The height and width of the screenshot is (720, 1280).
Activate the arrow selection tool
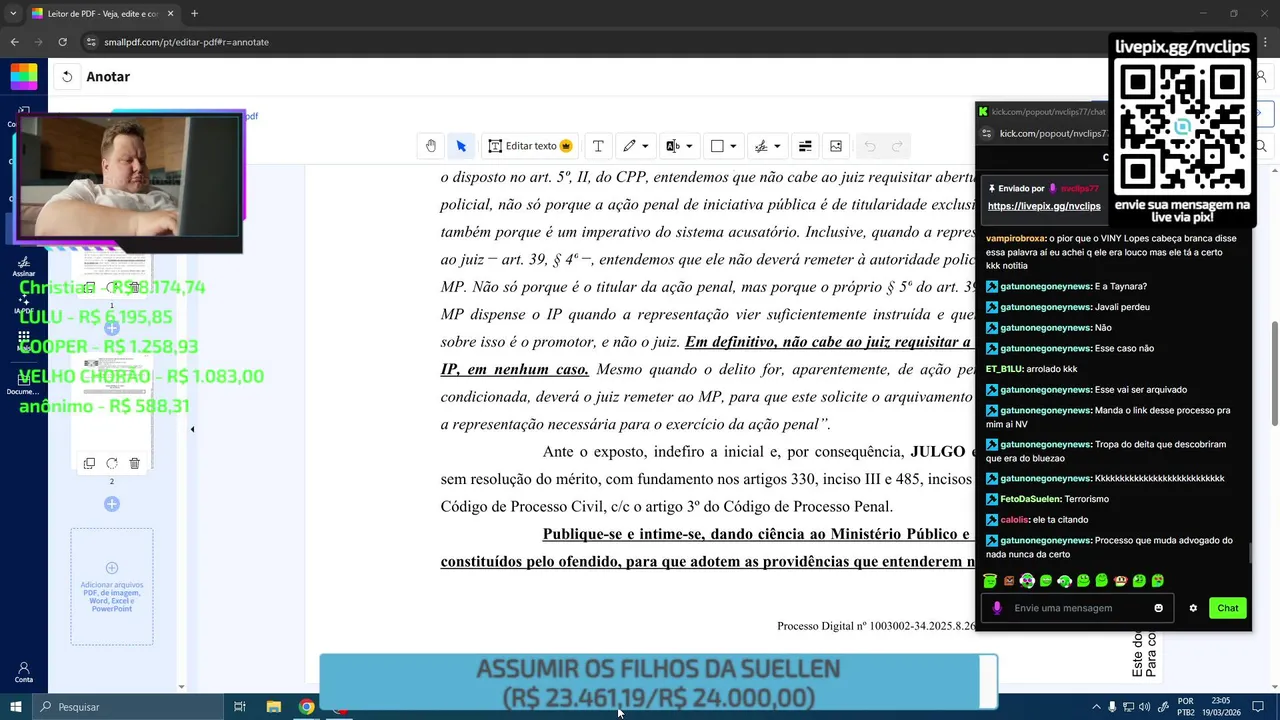pyautogui.click(x=461, y=146)
